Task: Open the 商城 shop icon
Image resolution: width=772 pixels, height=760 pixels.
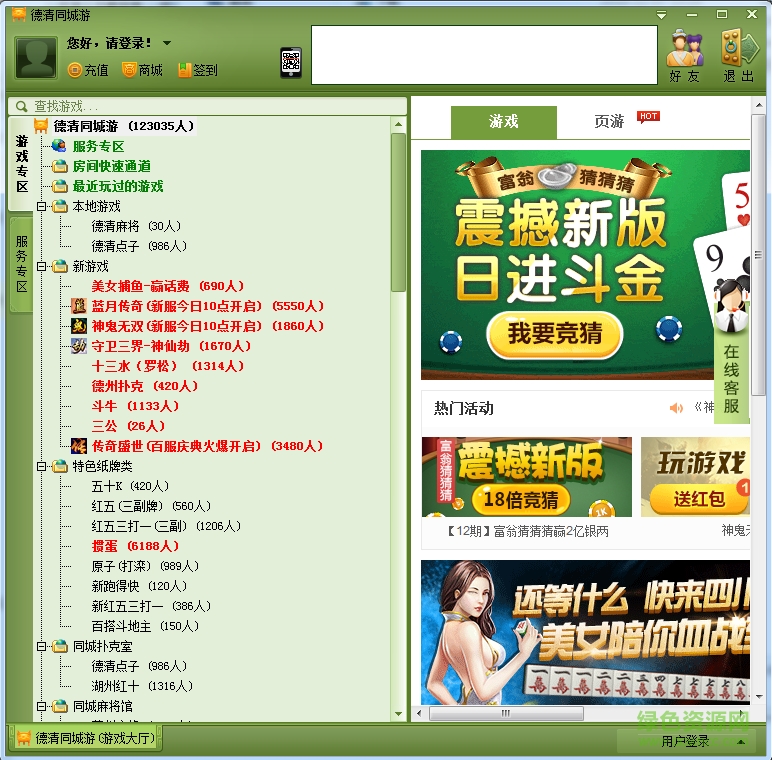Action: (x=129, y=70)
